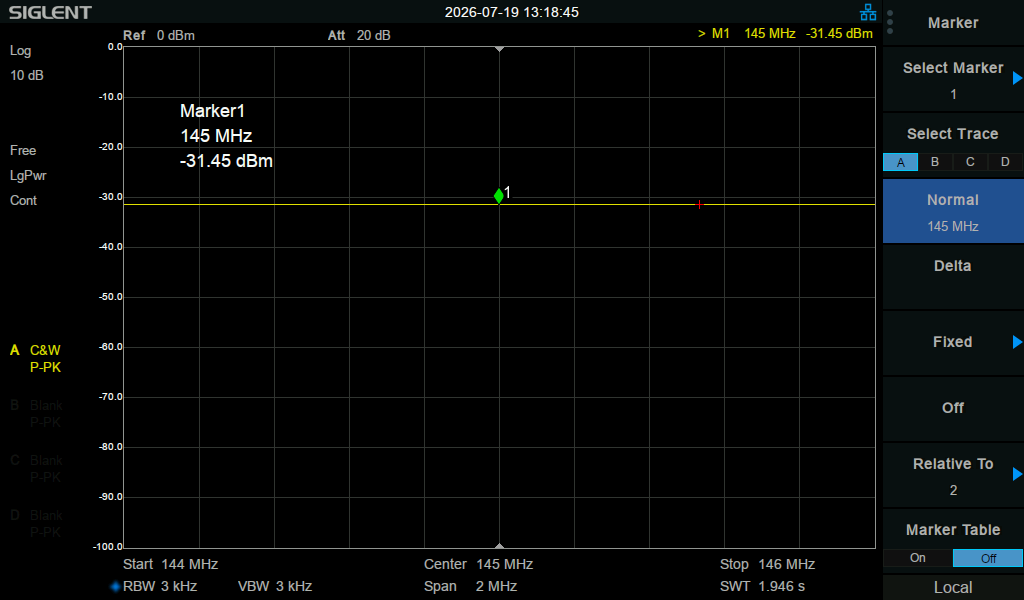Viewport: 1024px width, 600px height.
Task: Click trace D Blank P-PK indicator
Action: [36, 524]
